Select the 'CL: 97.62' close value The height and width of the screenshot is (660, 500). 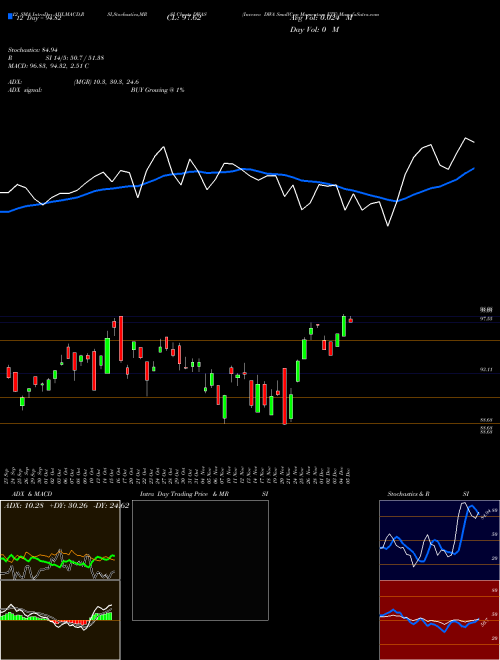click(x=184, y=18)
